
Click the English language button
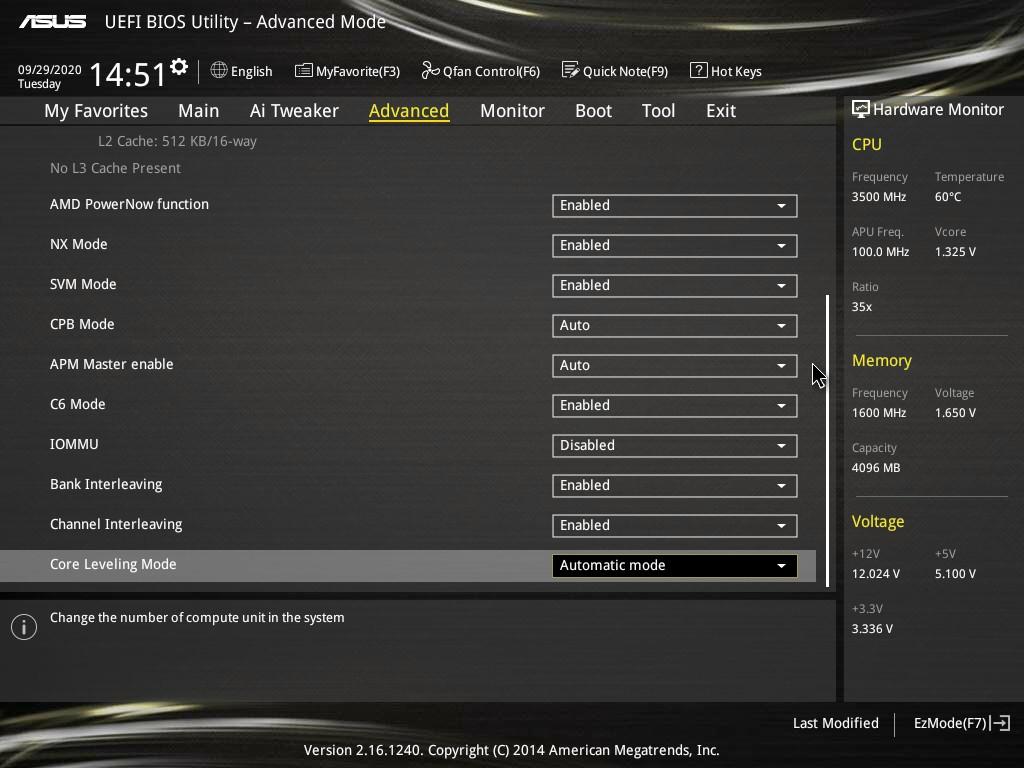pyautogui.click(x=242, y=71)
